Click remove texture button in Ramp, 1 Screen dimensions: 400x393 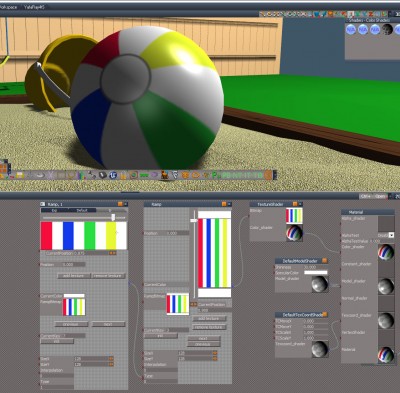point(109,276)
